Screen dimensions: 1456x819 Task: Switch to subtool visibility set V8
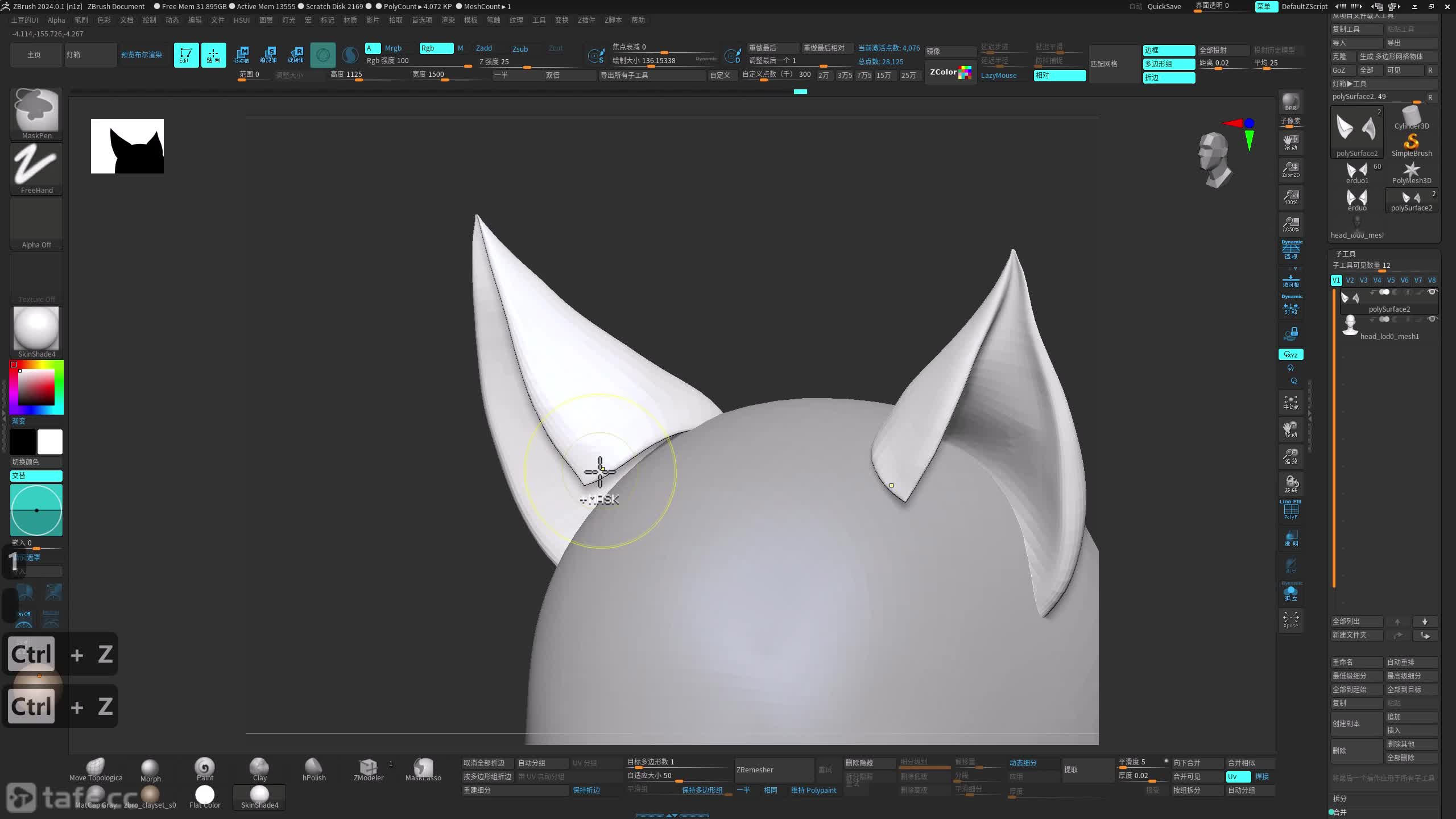click(x=1432, y=280)
